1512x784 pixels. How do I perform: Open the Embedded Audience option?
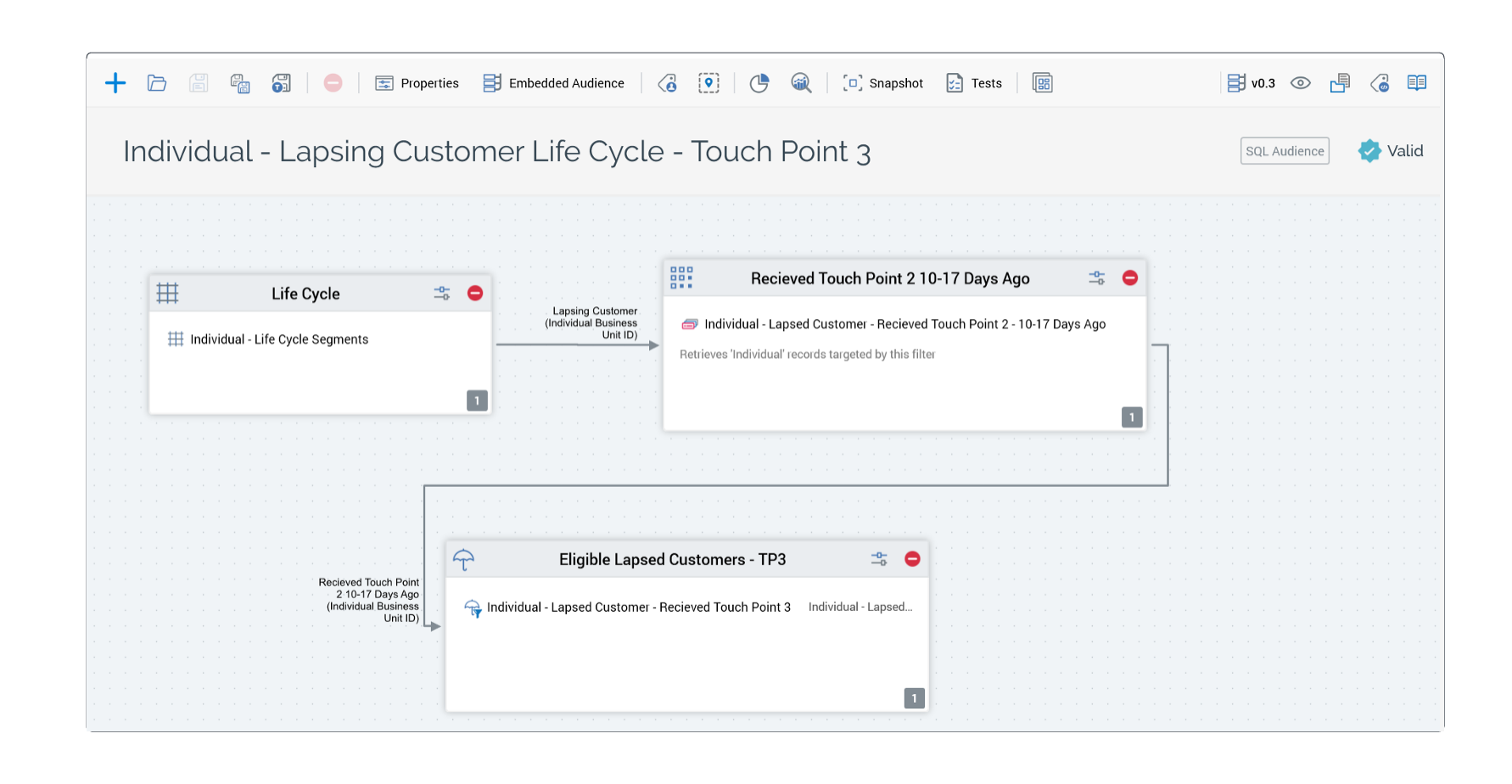coord(554,83)
